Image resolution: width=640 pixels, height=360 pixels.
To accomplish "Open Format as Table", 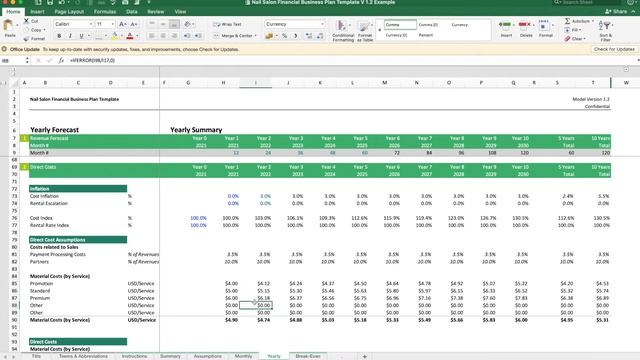I will click(365, 31).
